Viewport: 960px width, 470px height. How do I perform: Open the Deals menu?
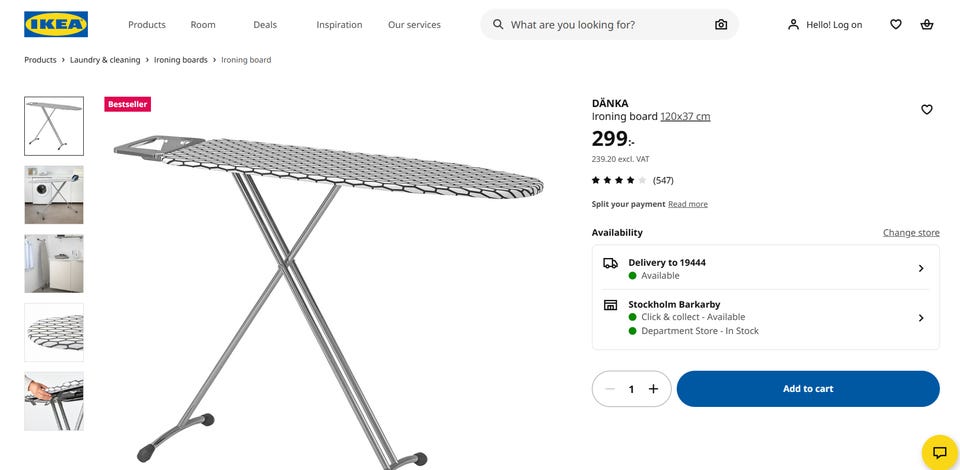[x=265, y=25]
